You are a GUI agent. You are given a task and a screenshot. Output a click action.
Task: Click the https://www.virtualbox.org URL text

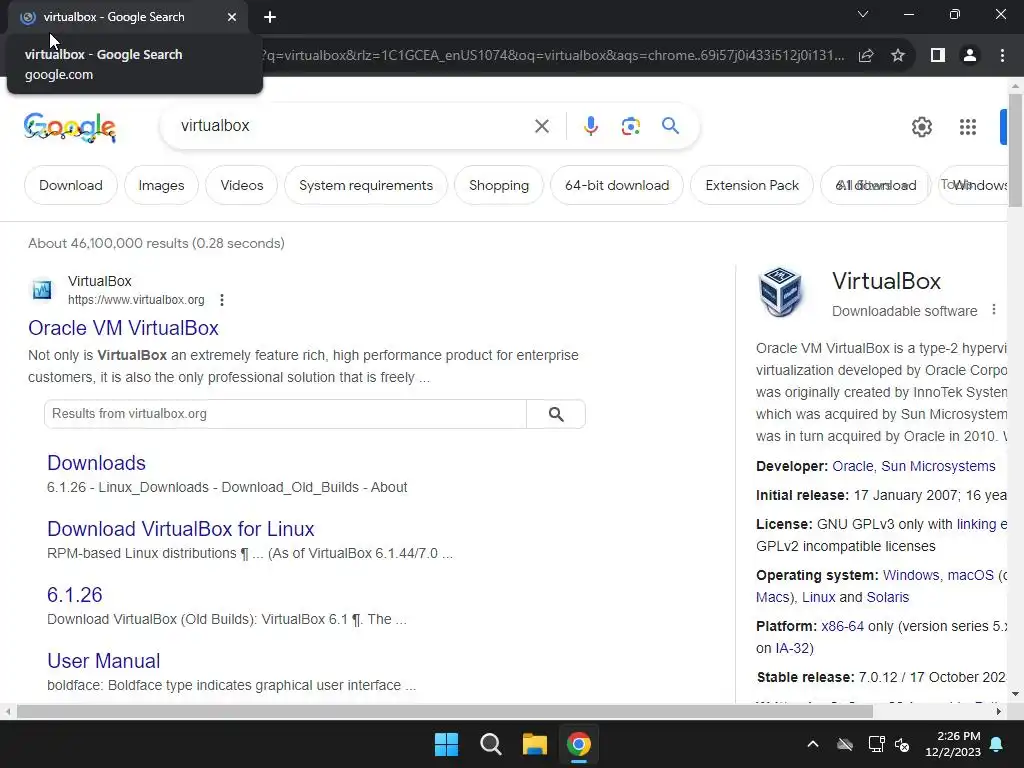click(x=136, y=300)
